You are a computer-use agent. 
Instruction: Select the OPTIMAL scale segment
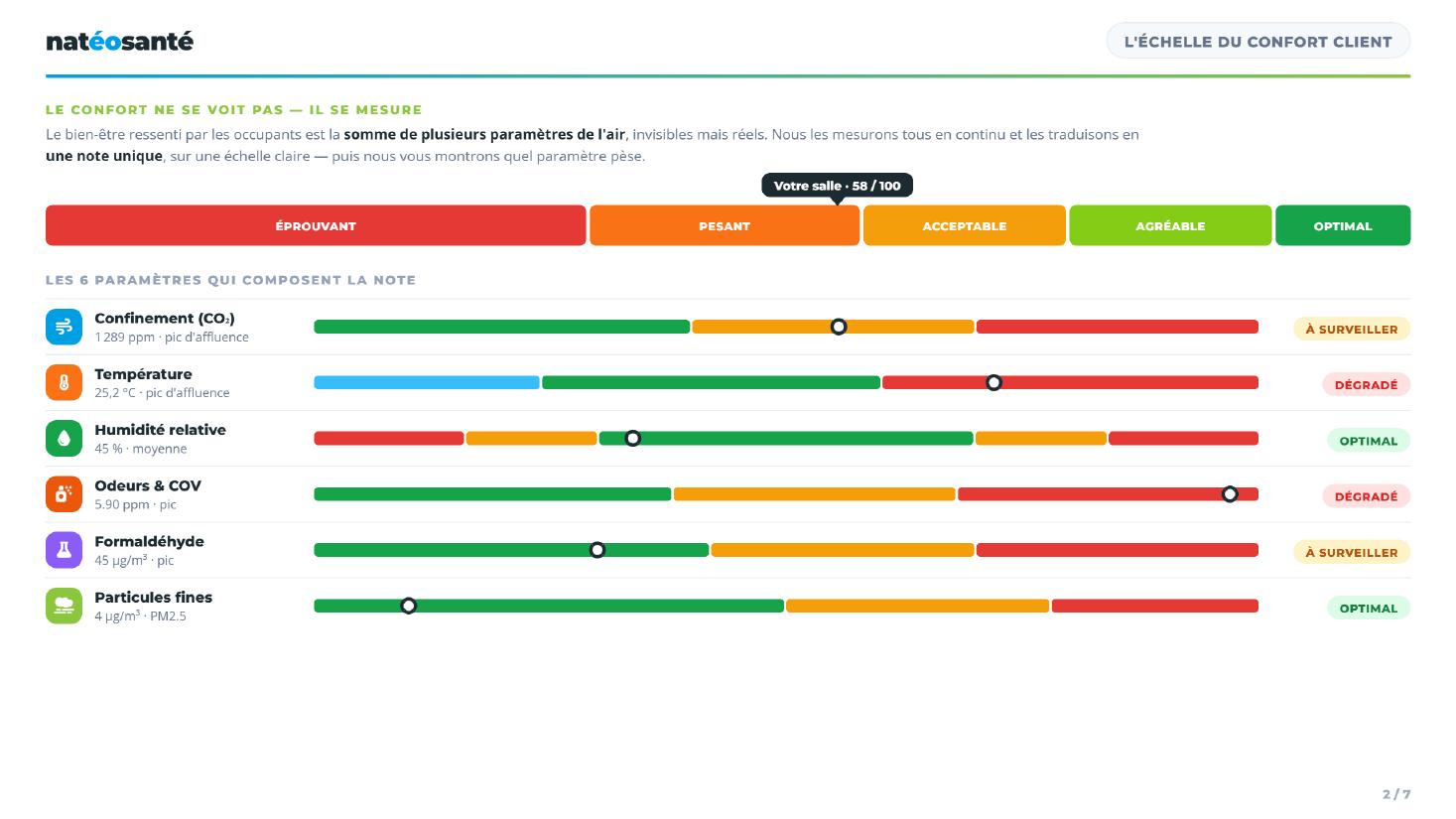pyautogui.click(x=1343, y=225)
